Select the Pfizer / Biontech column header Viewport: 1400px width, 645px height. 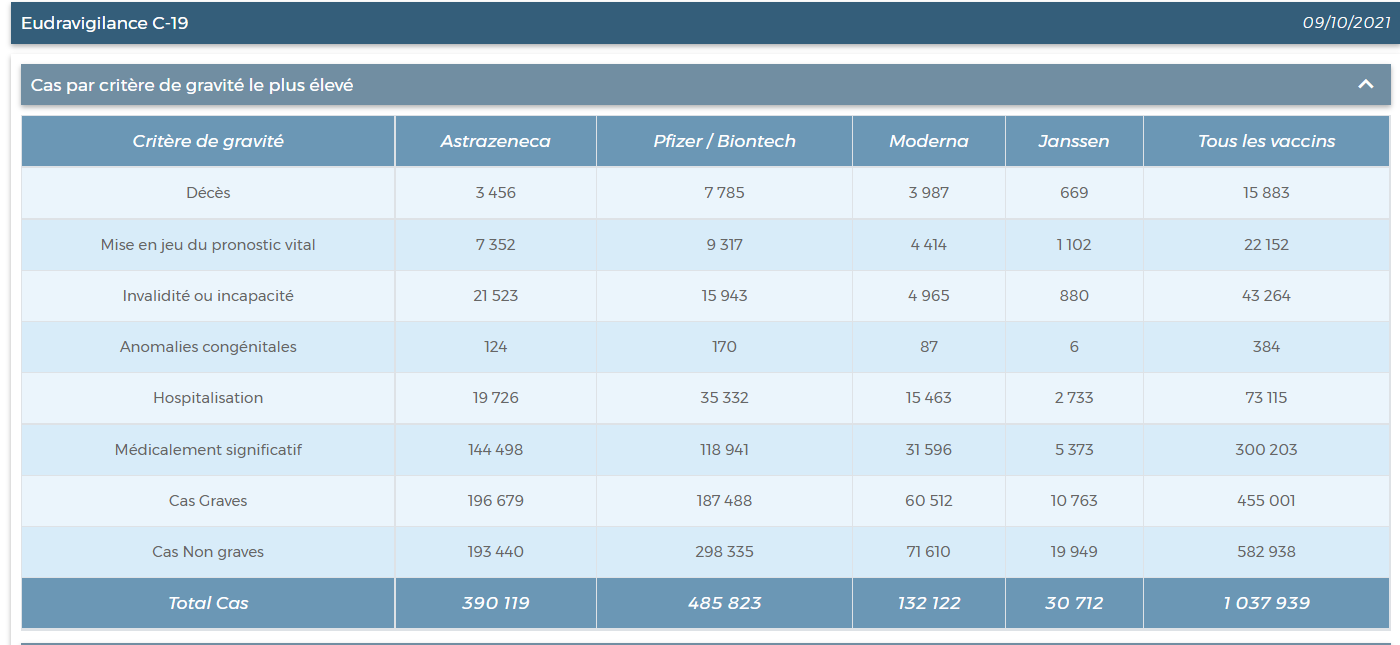tap(724, 141)
